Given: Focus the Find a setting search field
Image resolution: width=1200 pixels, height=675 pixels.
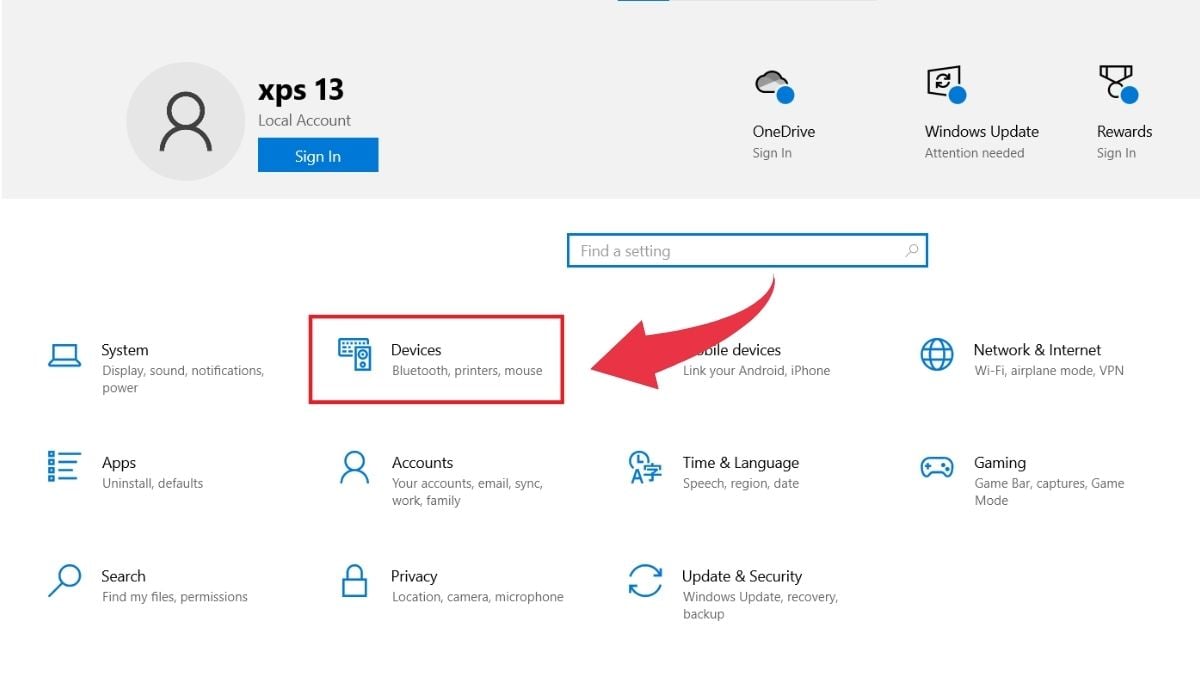Looking at the screenshot, I should pyautogui.click(x=747, y=251).
